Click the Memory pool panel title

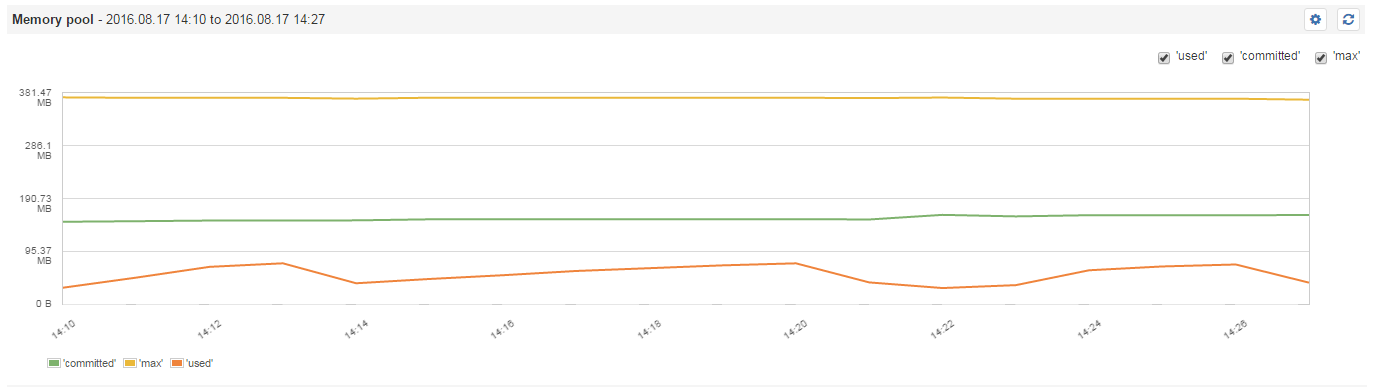52,19
